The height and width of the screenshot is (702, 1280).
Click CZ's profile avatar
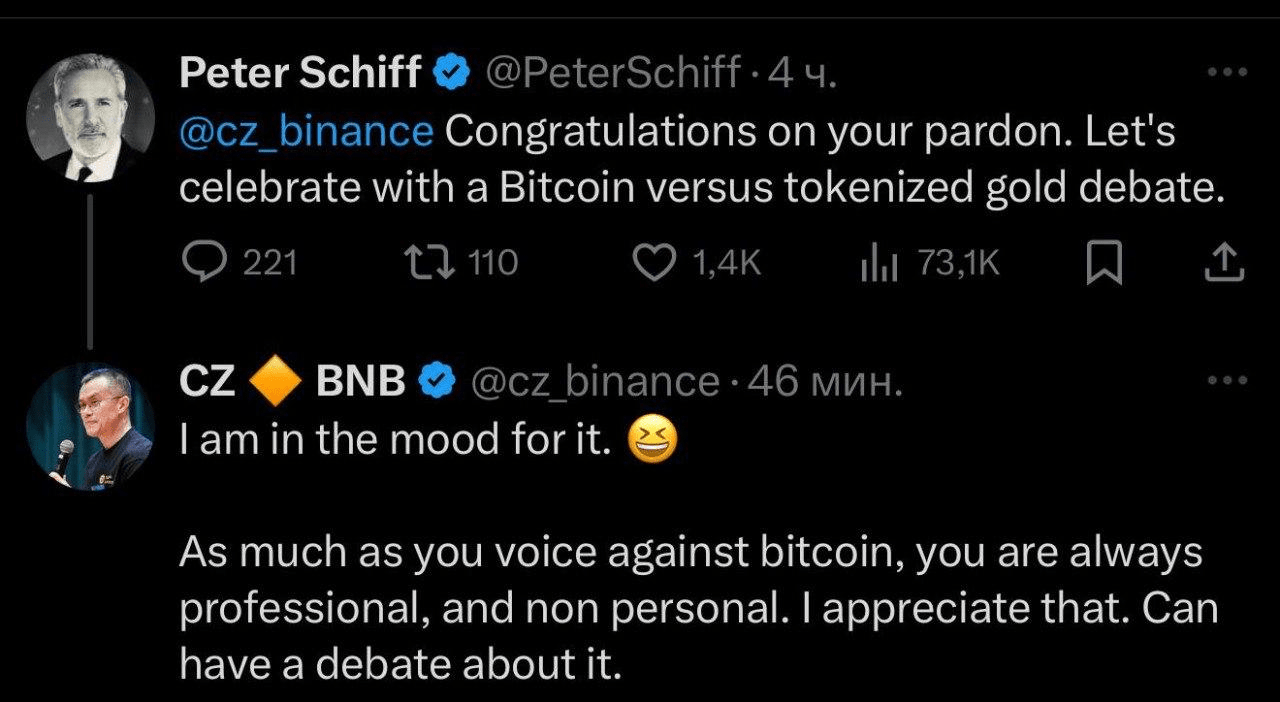(90, 425)
